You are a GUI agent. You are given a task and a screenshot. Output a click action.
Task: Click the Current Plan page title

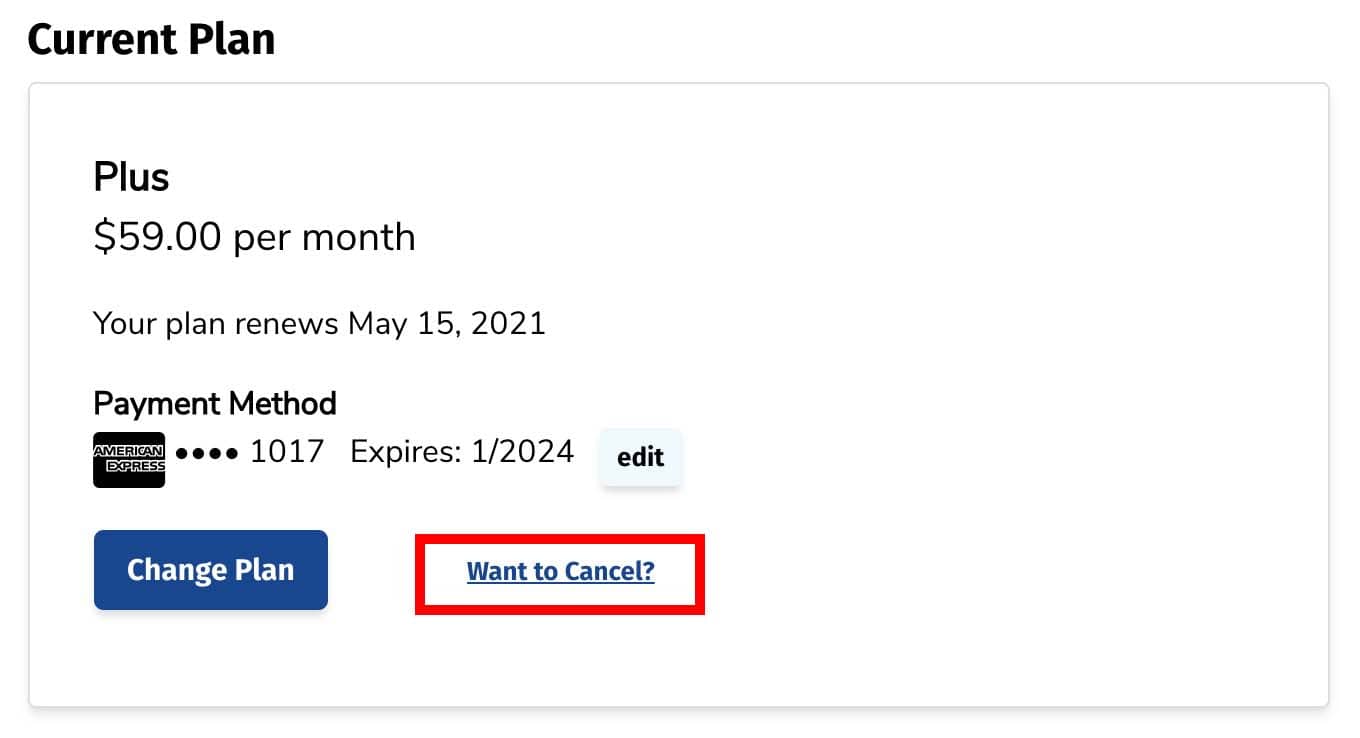[x=151, y=39]
